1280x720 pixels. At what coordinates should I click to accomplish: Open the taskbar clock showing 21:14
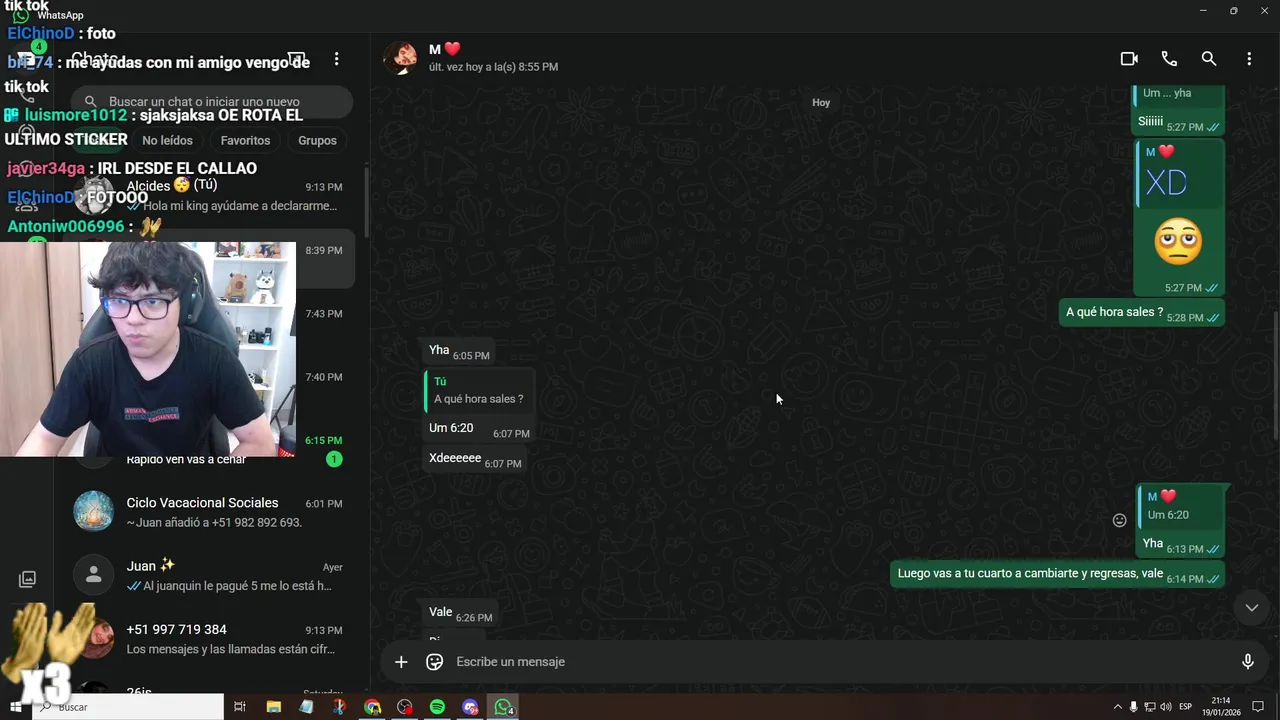[1221, 707]
